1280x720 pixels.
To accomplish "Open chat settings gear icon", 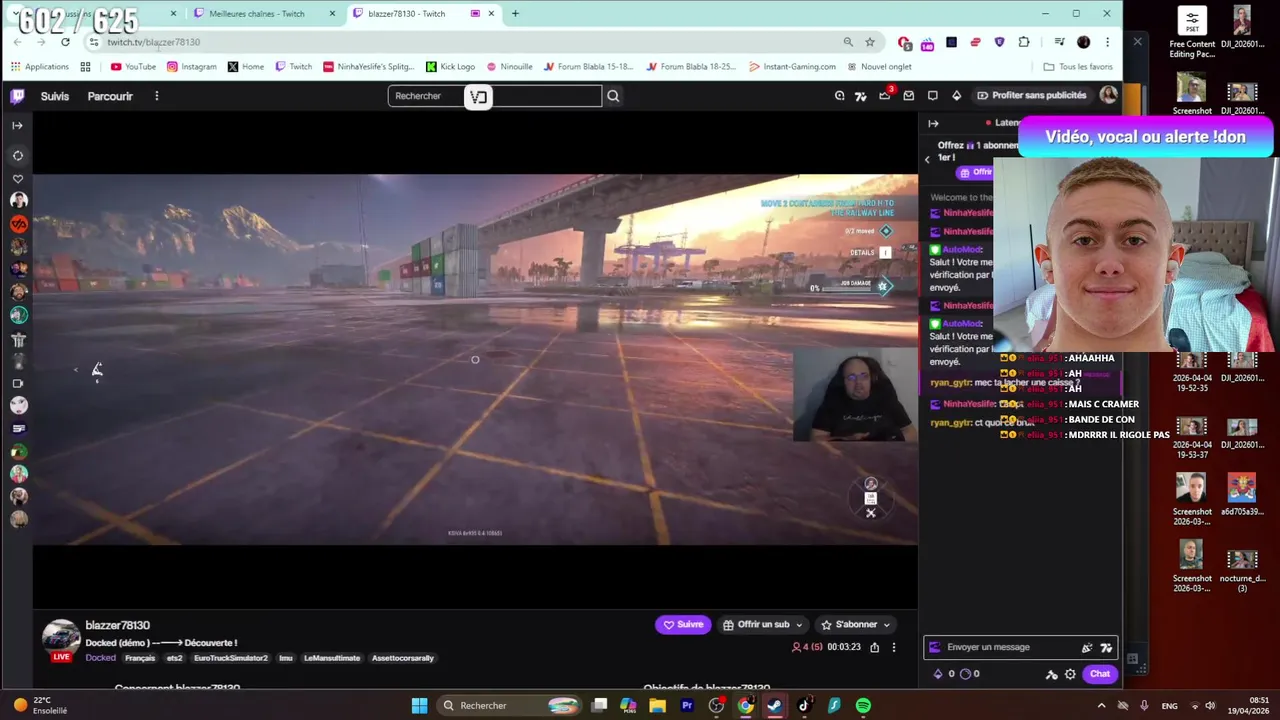I will pos(1070,674).
